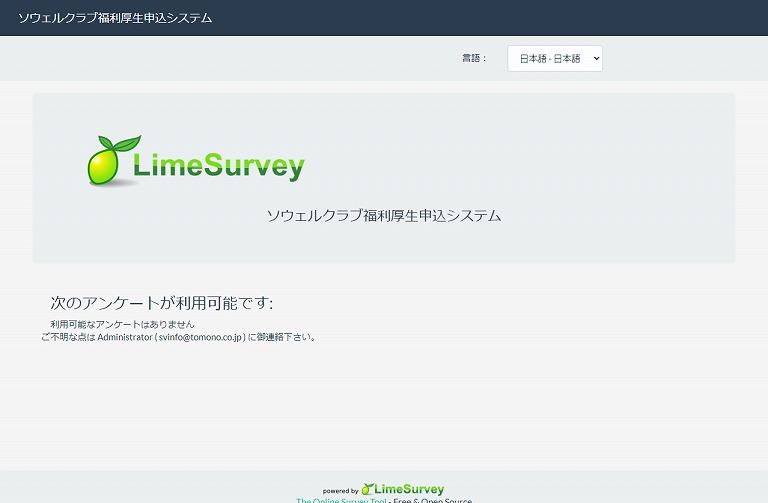Click the Administrator name in the contact line

point(125,337)
